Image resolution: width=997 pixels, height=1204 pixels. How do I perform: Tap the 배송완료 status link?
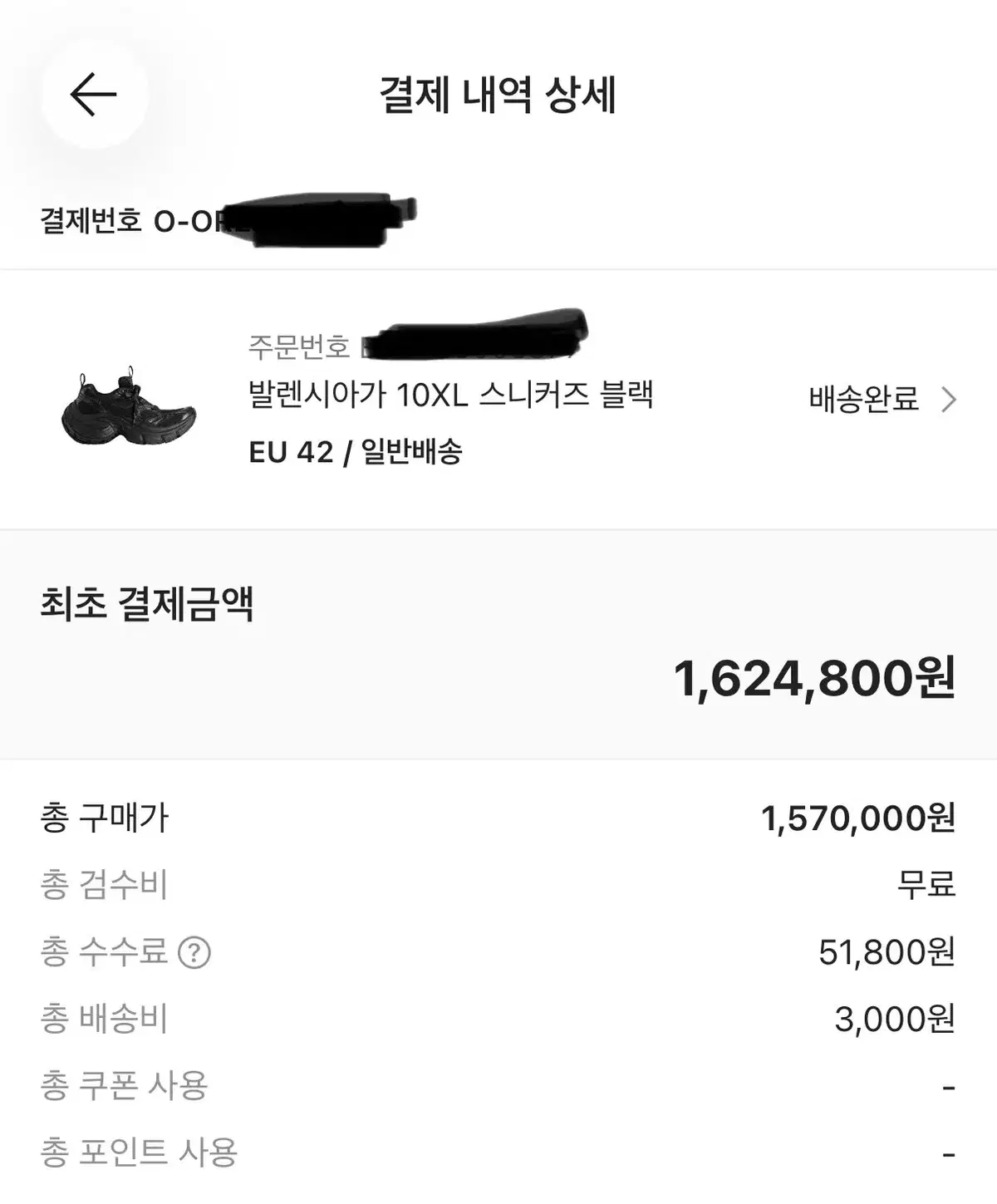863,400
